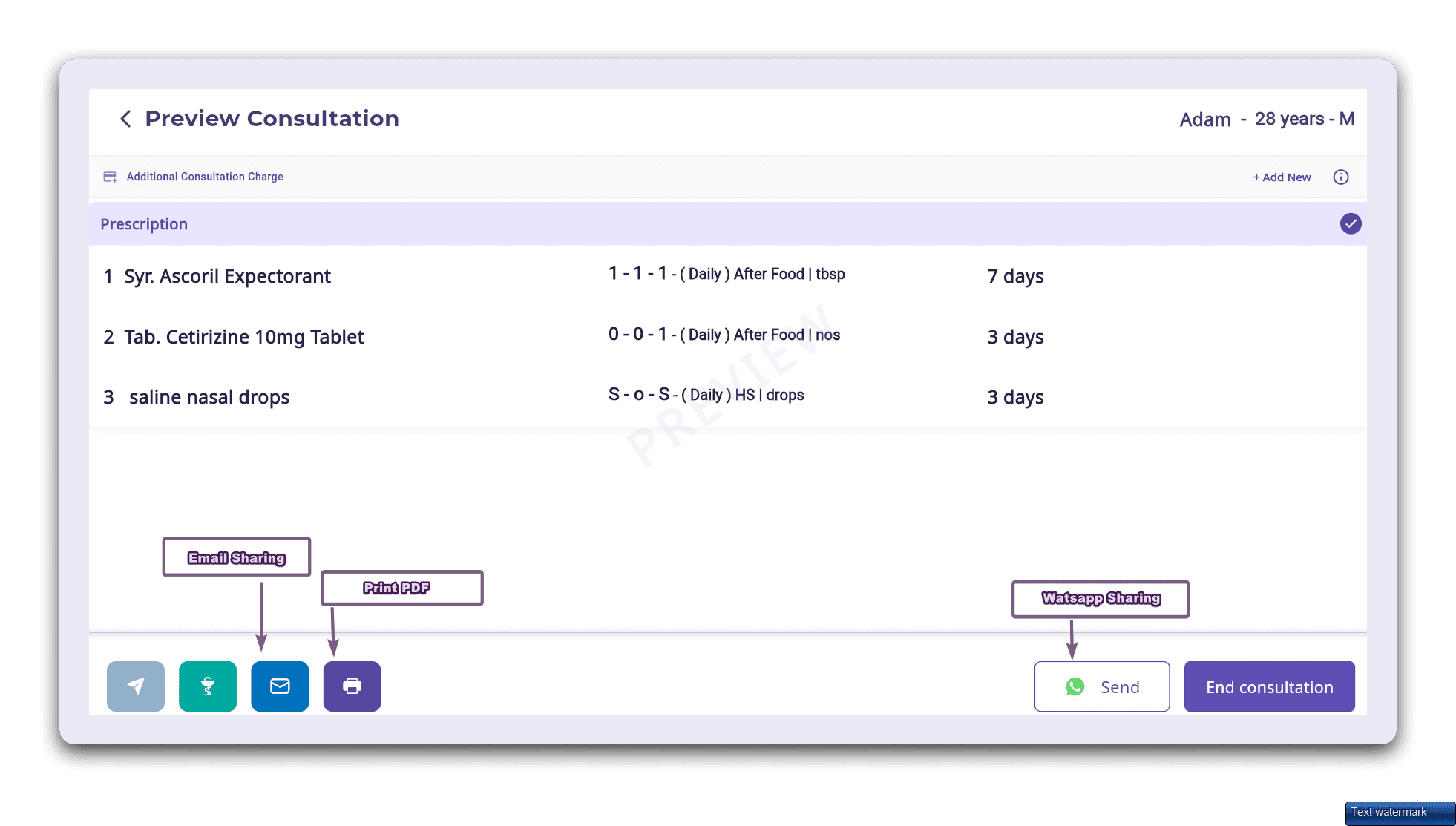The height and width of the screenshot is (826, 1456).
Task: Click the 1 - 1 - 1 Daily After Food dosage
Action: pos(727,274)
